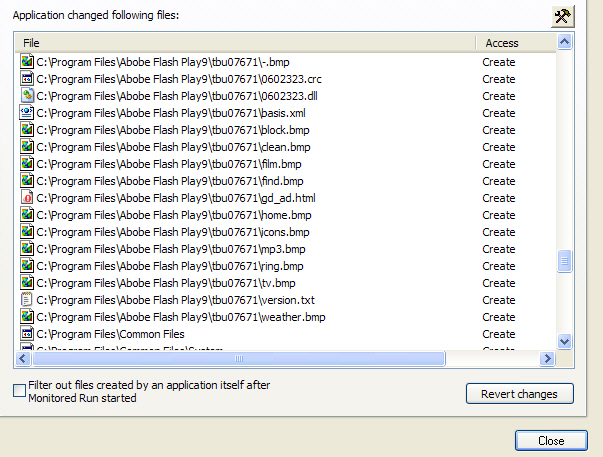Click the film.bmp image icon
The width and height of the screenshot is (603, 457).
tap(28, 164)
